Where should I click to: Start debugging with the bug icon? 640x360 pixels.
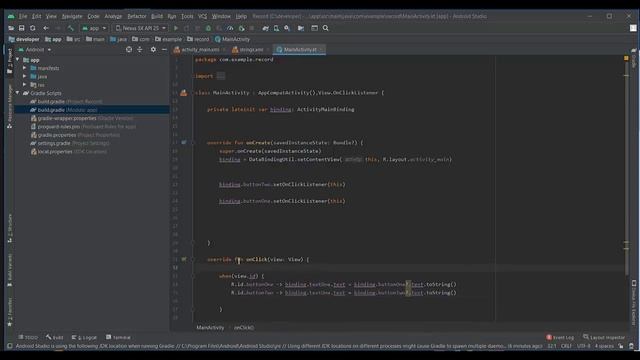tap(208, 28)
